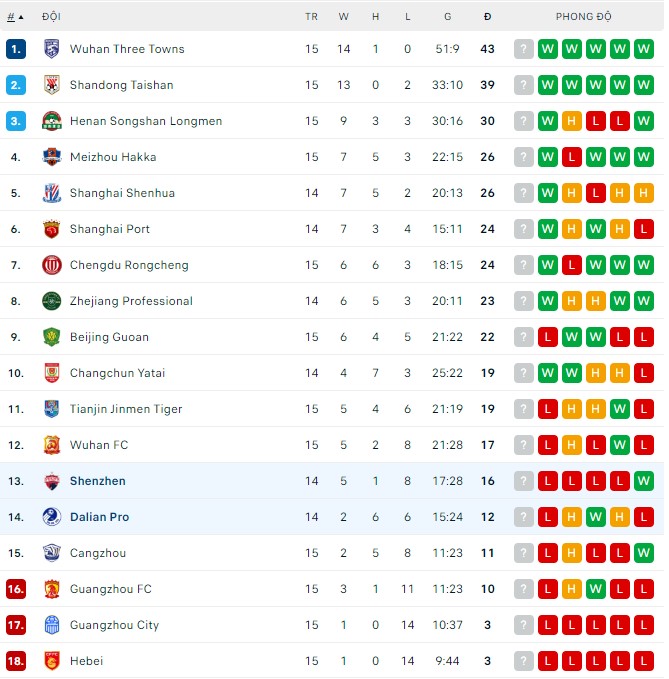Click the Dalian Pro team crest
Screen dimensions: 669x679
pos(52,517)
